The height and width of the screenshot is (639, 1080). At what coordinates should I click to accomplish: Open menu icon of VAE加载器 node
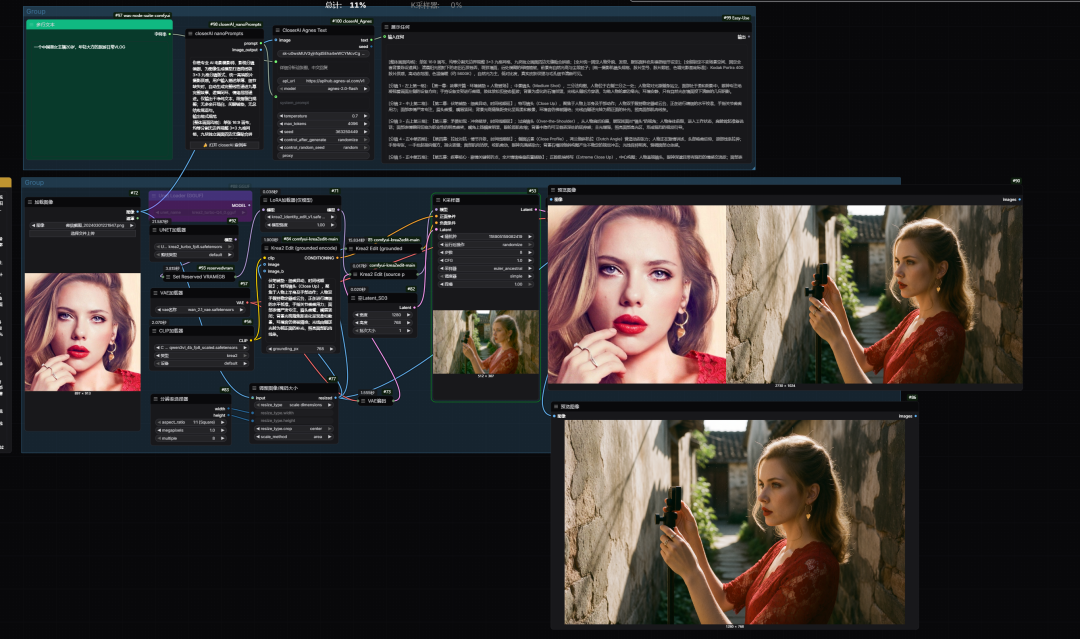click(x=155, y=293)
